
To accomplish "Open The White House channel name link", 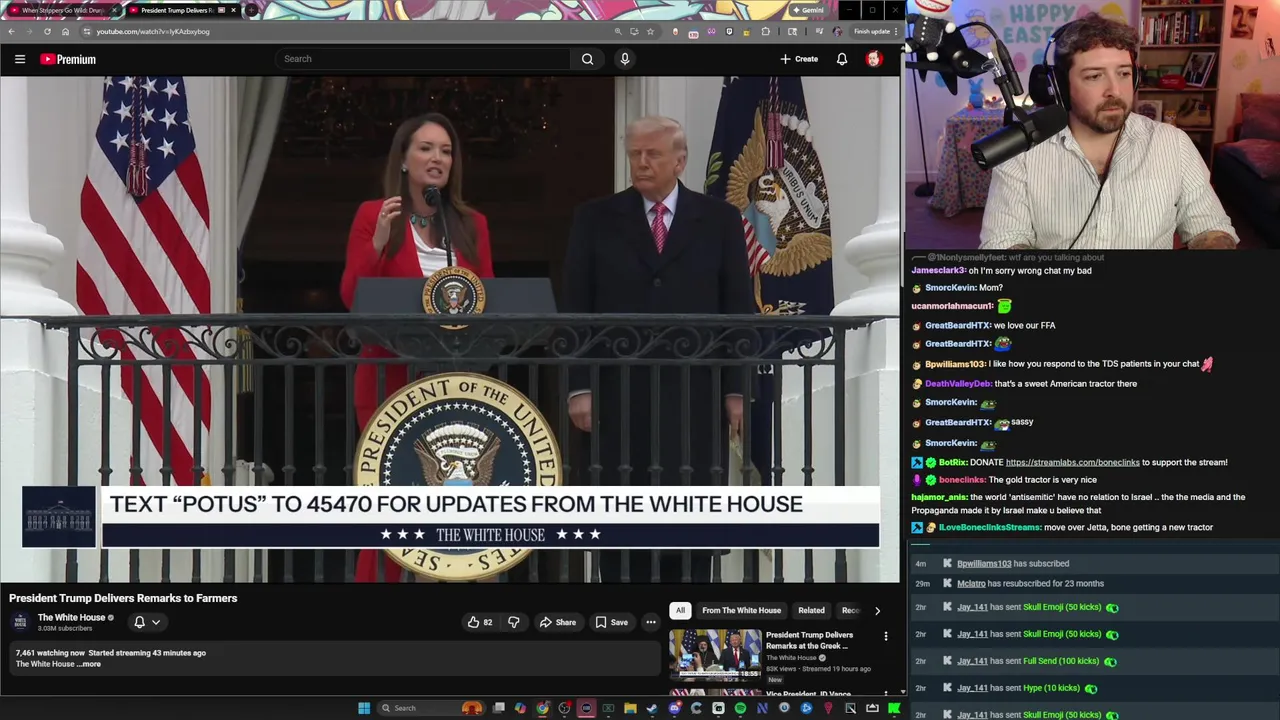I will click(71, 617).
